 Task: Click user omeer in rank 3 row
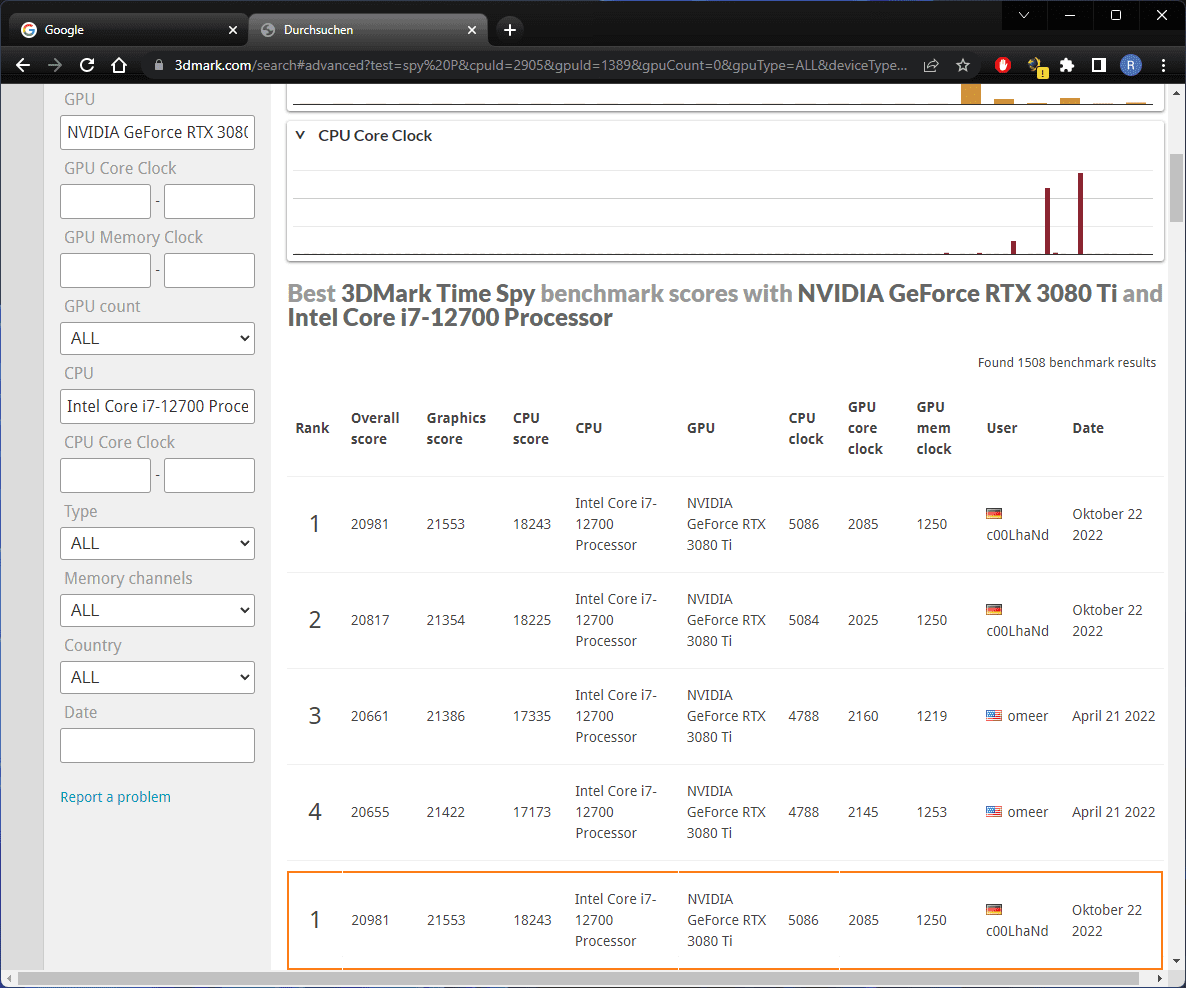click(x=1027, y=716)
